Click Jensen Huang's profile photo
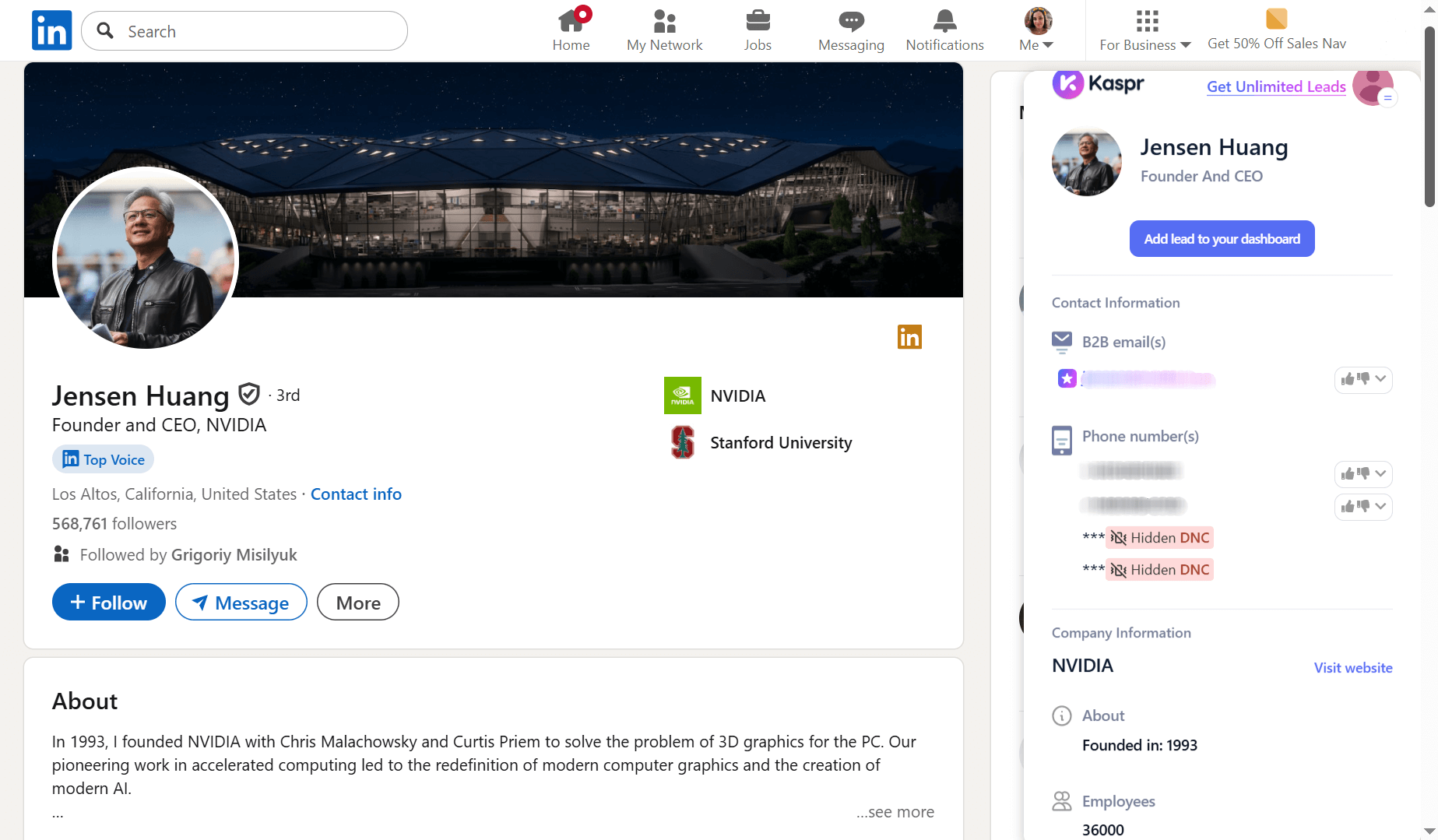 (146, 258)
